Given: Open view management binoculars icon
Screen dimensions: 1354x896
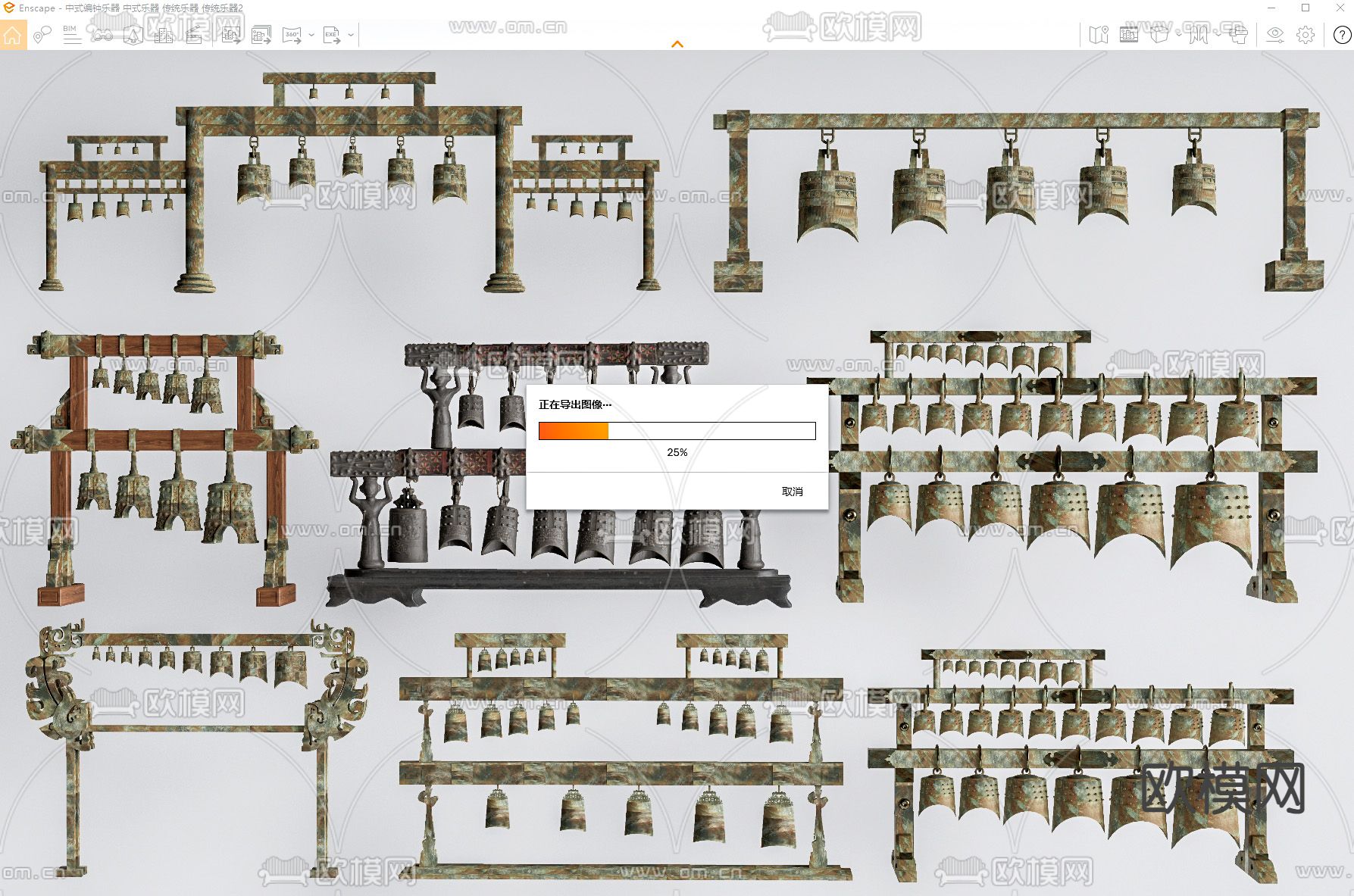Looking at the screenshot, I should 102,35.
